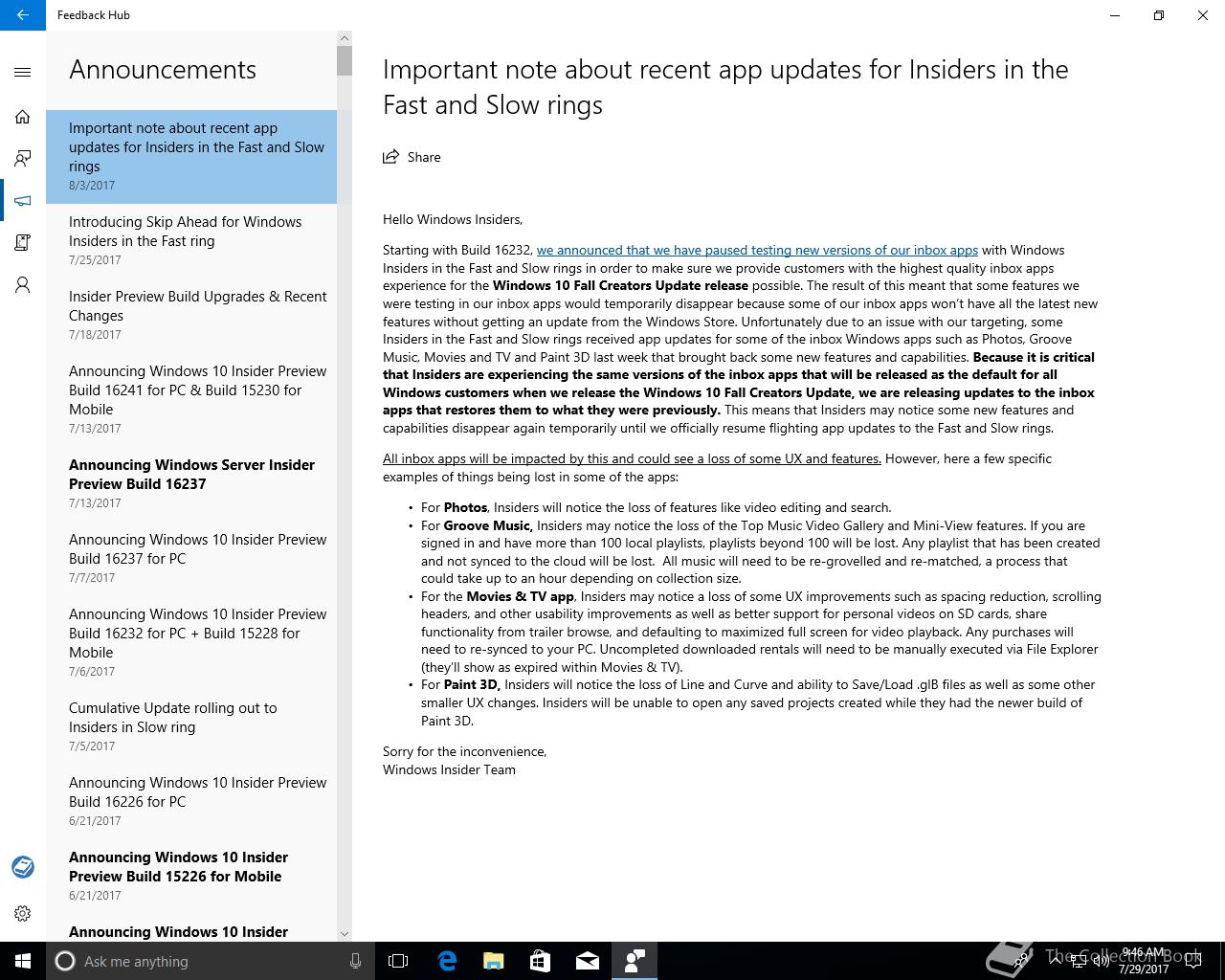Viewport: 1225px width, 980px height.
Task: Open 'Build 16237 for PC' announcement
Action: tap(191, 559)
